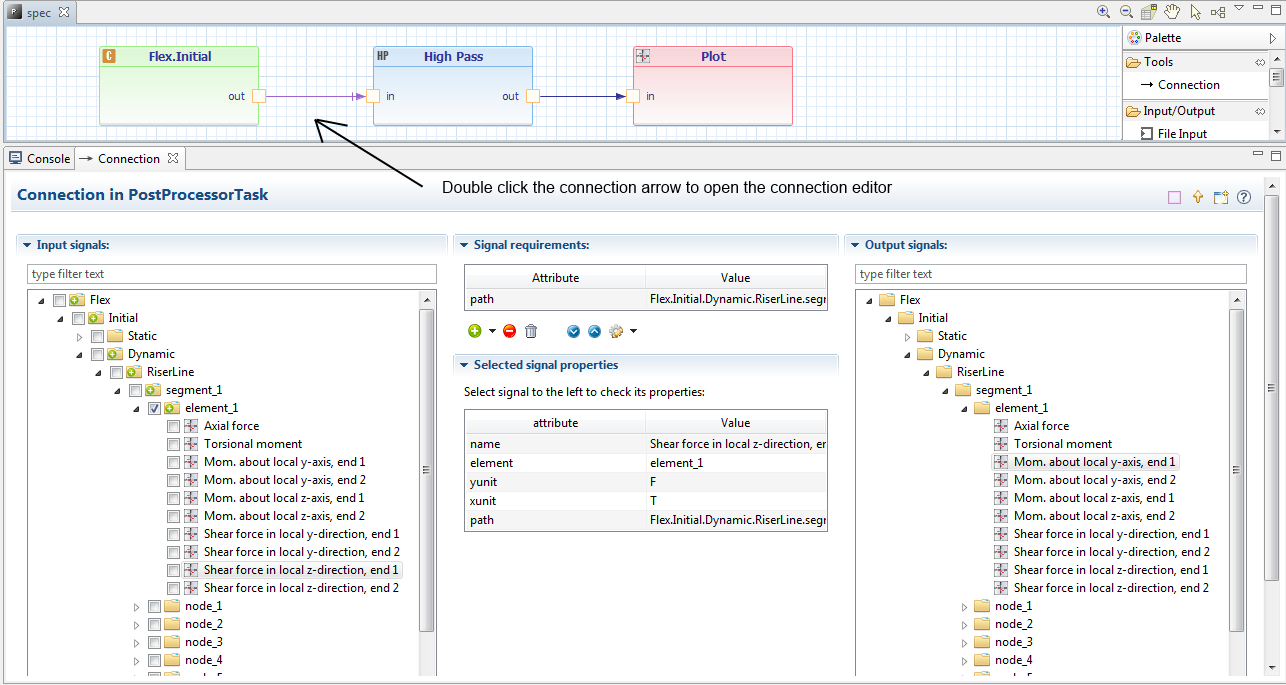The image size is (1286, 685).
Task: Click the pink square color icon
Action: click(1175, 197)
